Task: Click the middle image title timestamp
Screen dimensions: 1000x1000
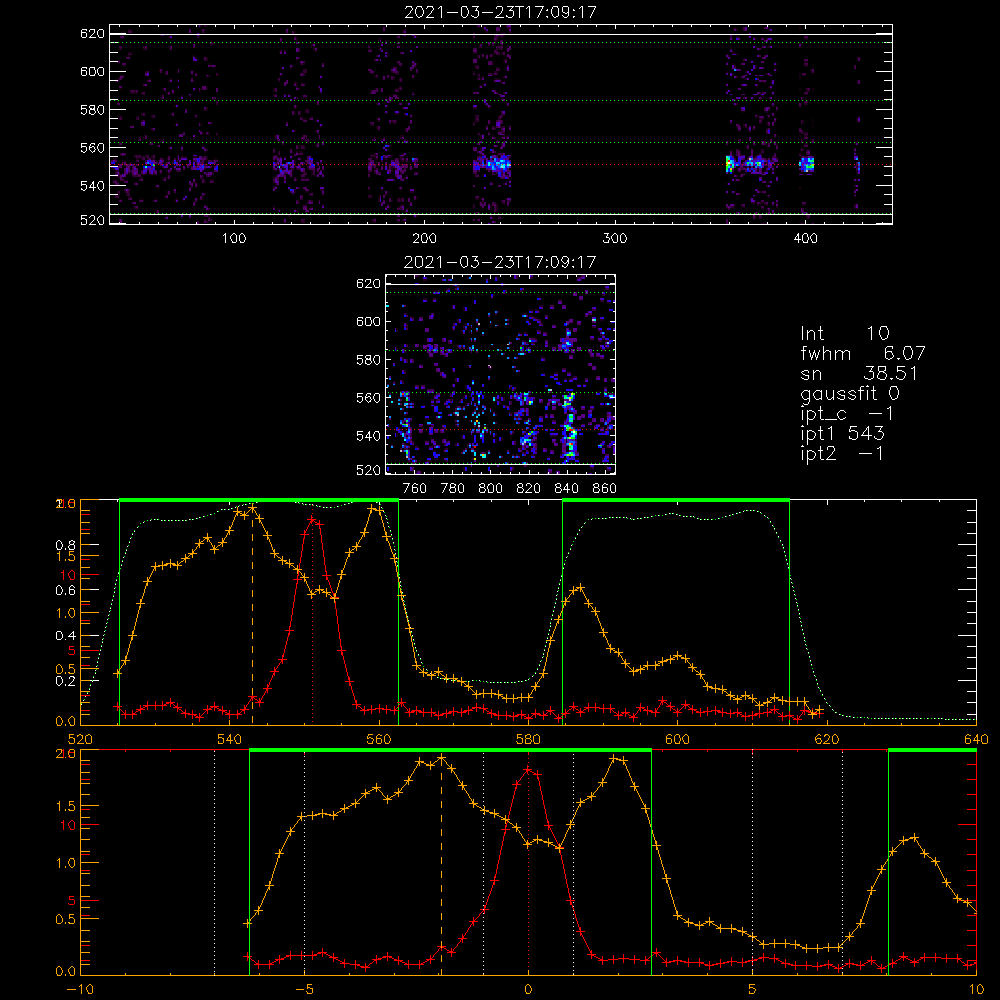Action: click(x=500, y=262)
